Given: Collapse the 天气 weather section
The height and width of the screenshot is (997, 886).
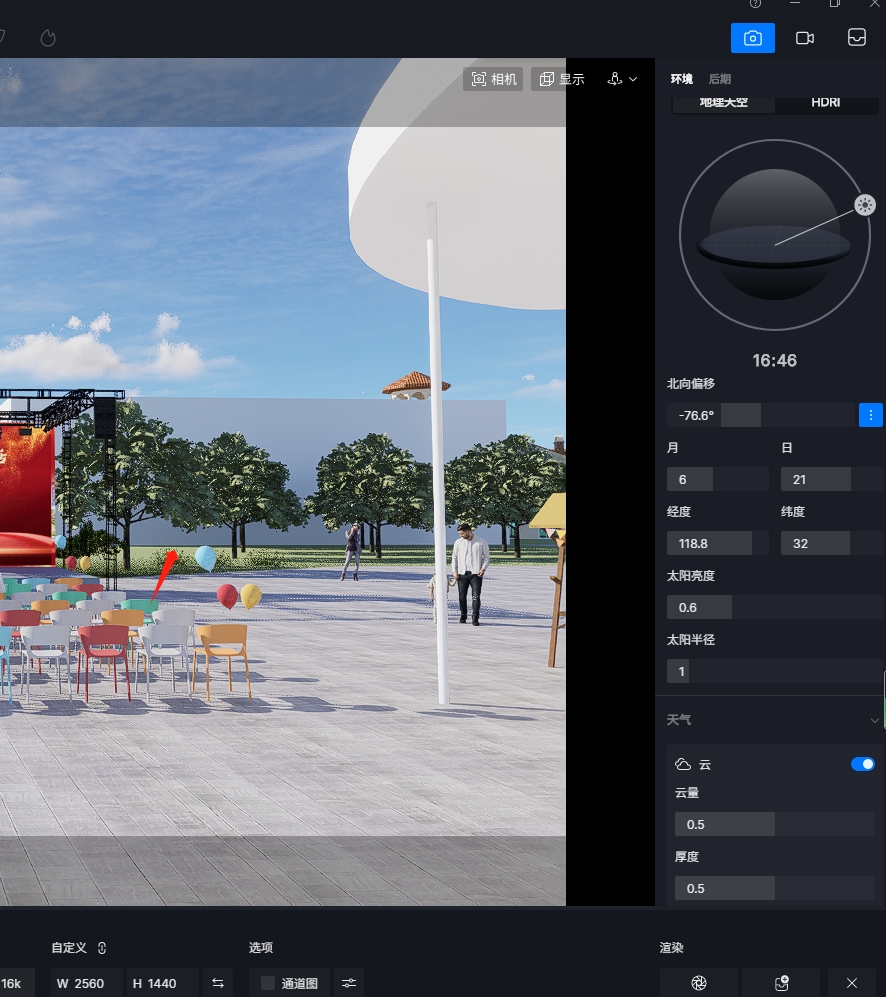Looking at the screenshot, I should 874,720.
